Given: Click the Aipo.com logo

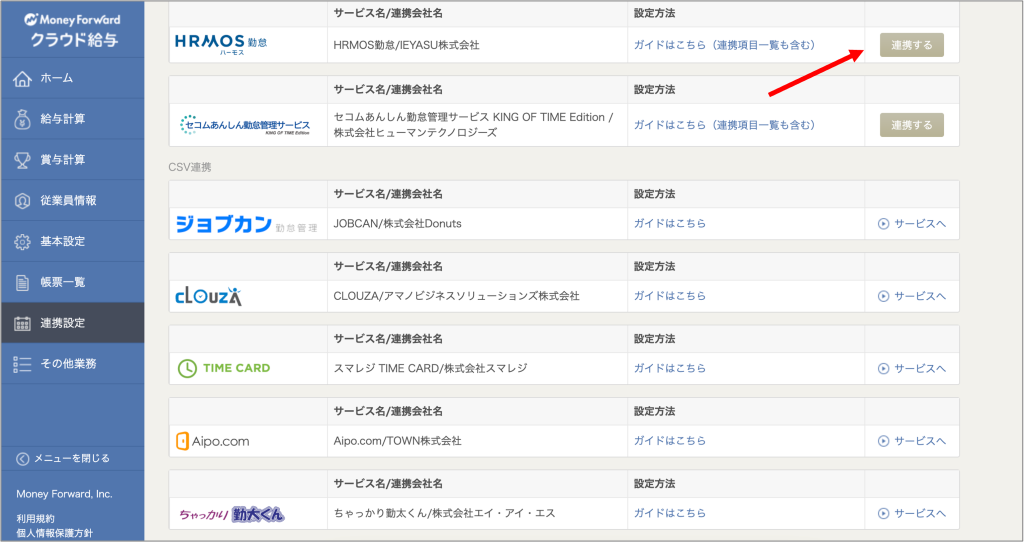Looking at the screenshot, I should (x=213, y=441).
